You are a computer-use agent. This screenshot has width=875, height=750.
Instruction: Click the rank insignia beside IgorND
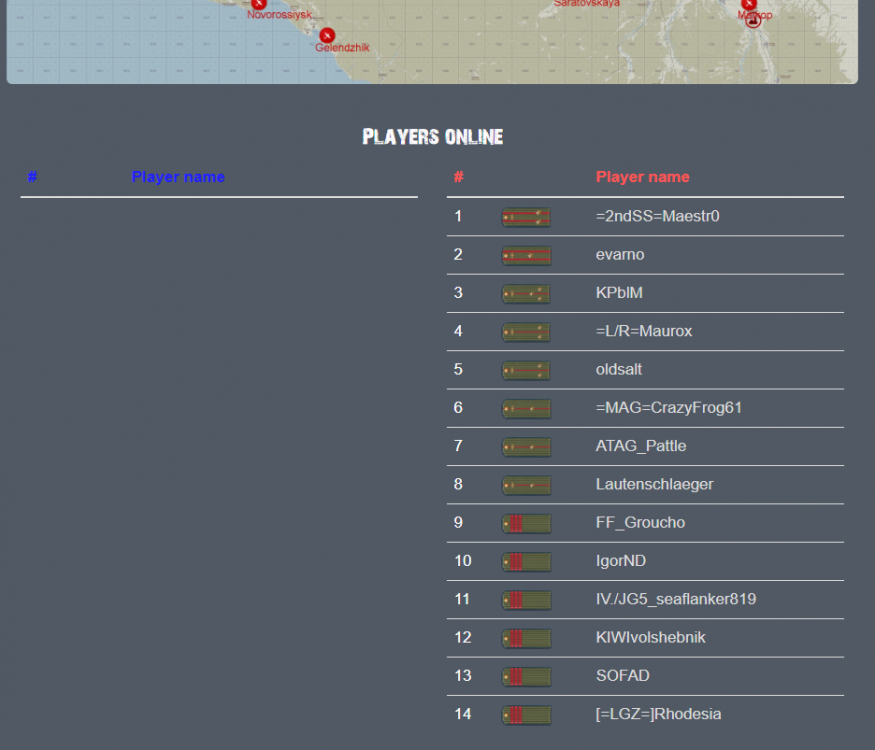[526, 562]
